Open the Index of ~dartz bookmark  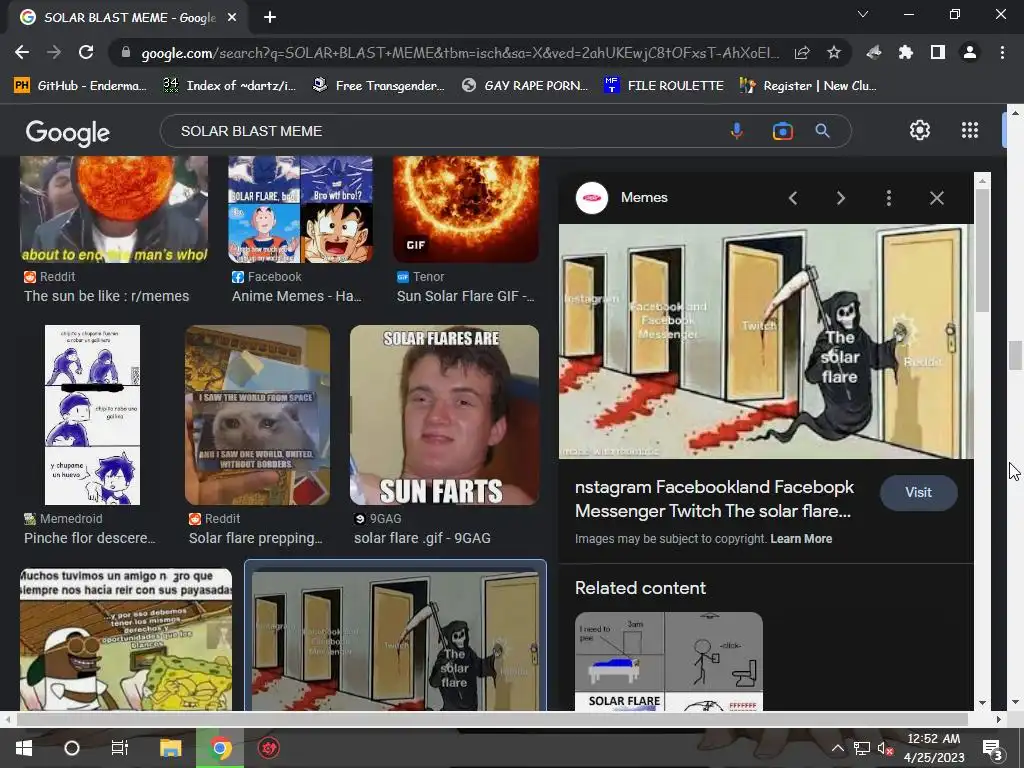tap(229, 86)
